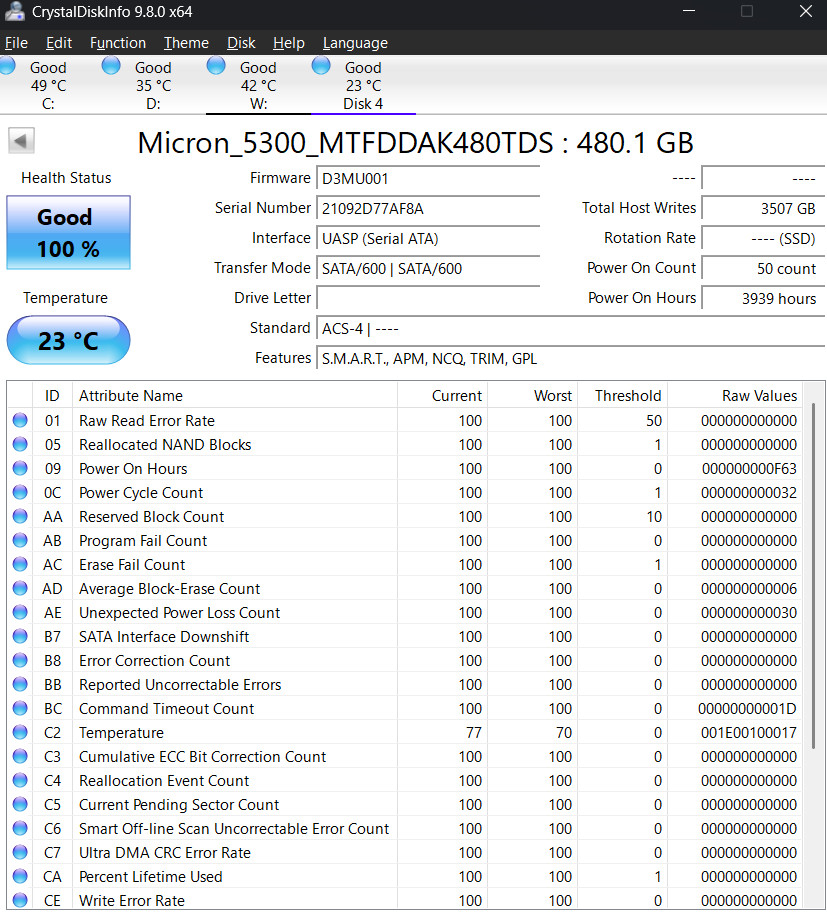Click the Serial Number field
This screenshot has width=827, height=915.
pyautogui.click(x=428, y=208)
